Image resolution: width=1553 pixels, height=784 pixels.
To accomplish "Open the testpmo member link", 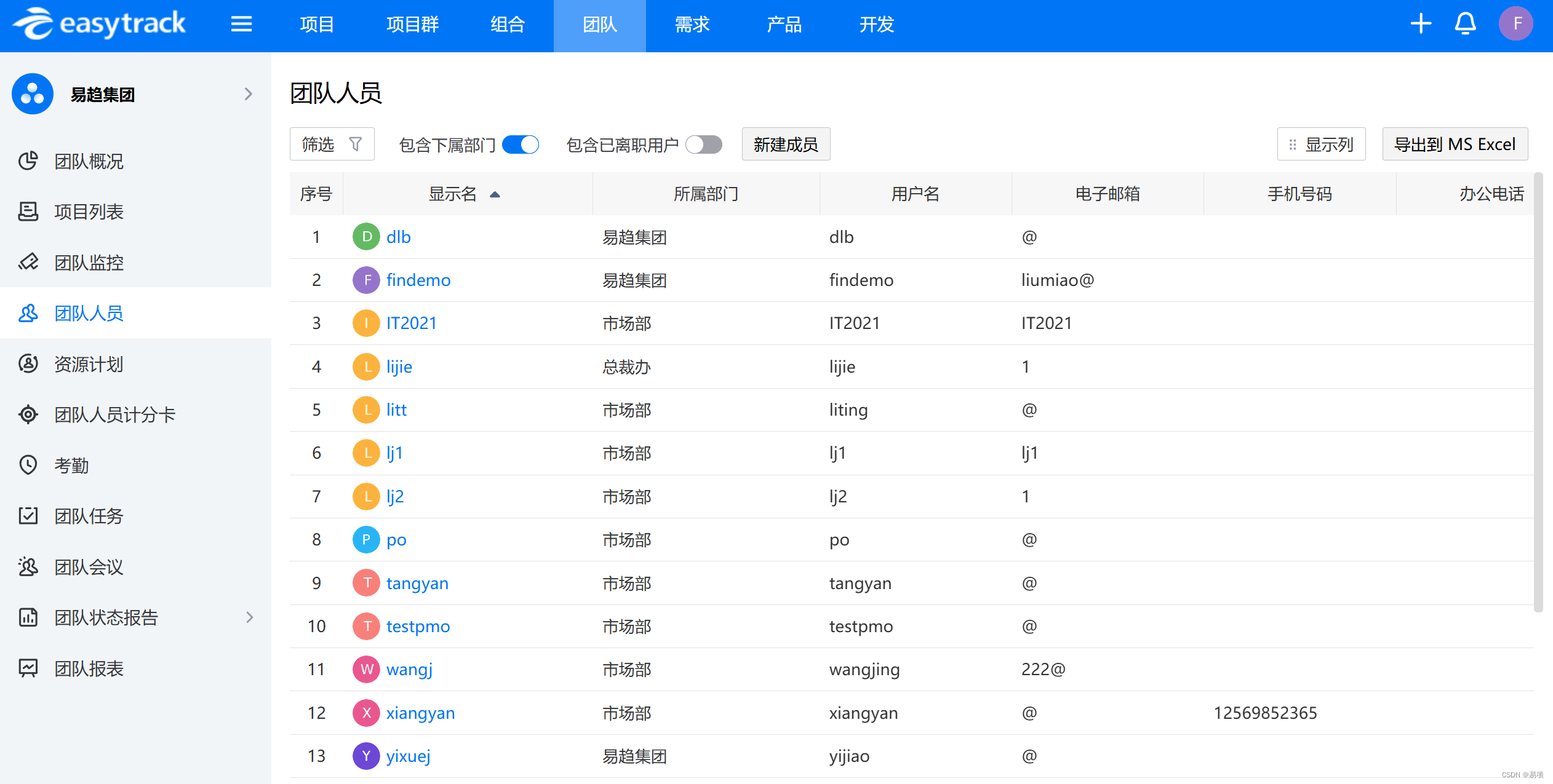I will point(418,627).
